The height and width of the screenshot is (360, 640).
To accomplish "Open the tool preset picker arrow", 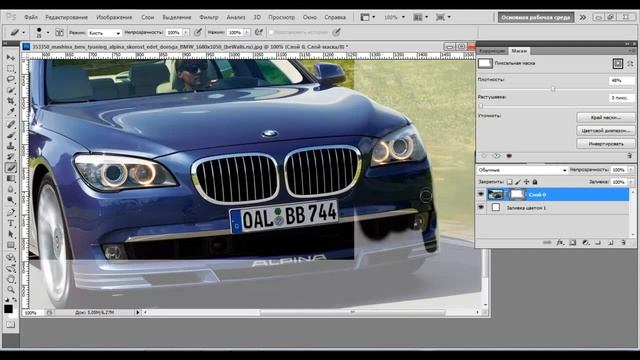I will tap(23, 33).
